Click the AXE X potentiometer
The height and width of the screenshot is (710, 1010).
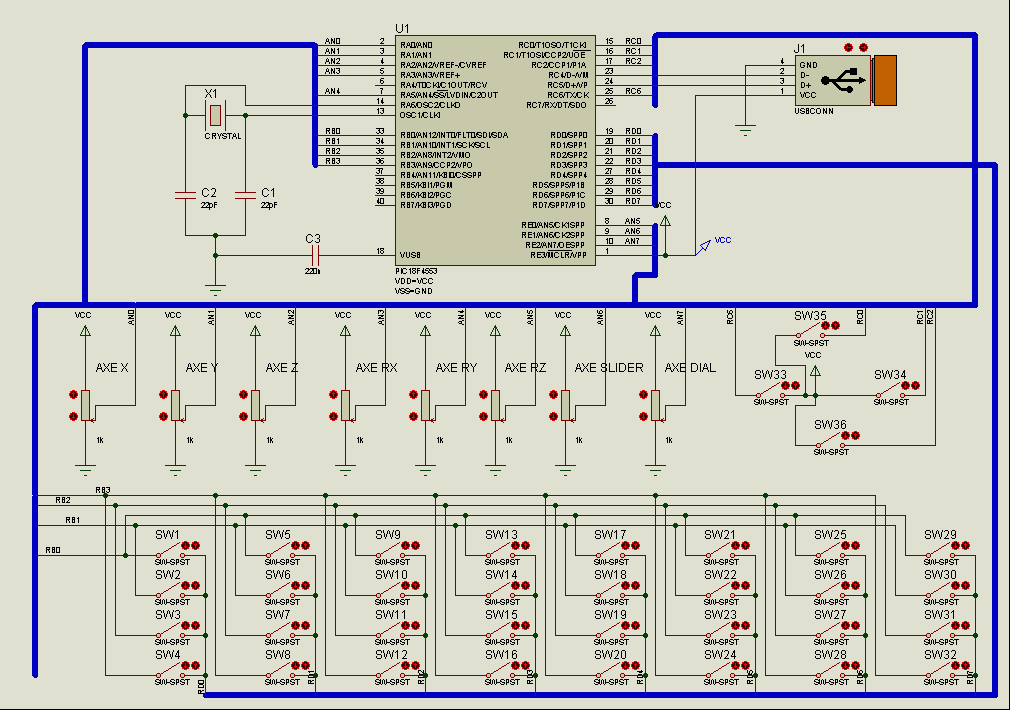tap(86, 406)
